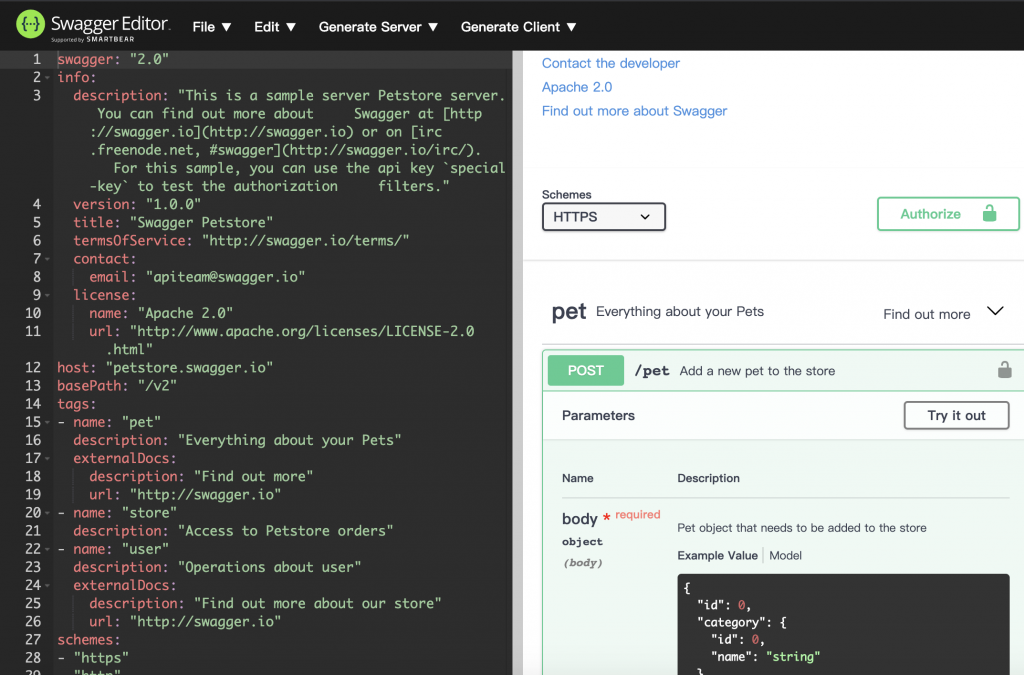This screenshot has height=675, width=1024.
Task: Click line number 12 in the gutter
Action: coord(33,368)
